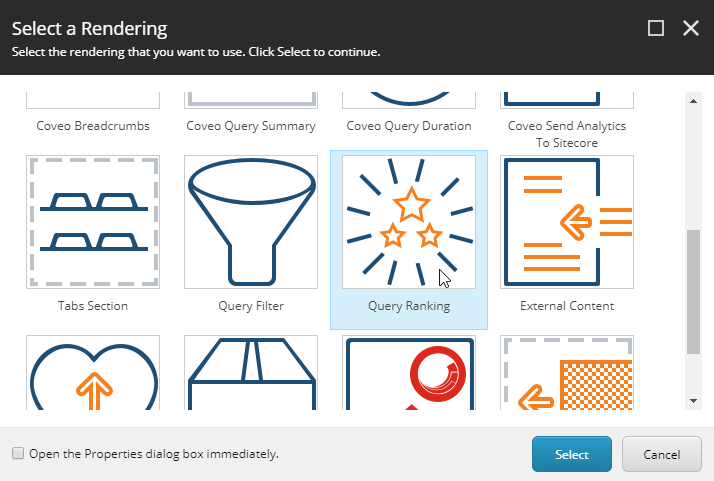Select the External Content rendering icon
This screenshot has width=714, height=481.
(567, 222)
